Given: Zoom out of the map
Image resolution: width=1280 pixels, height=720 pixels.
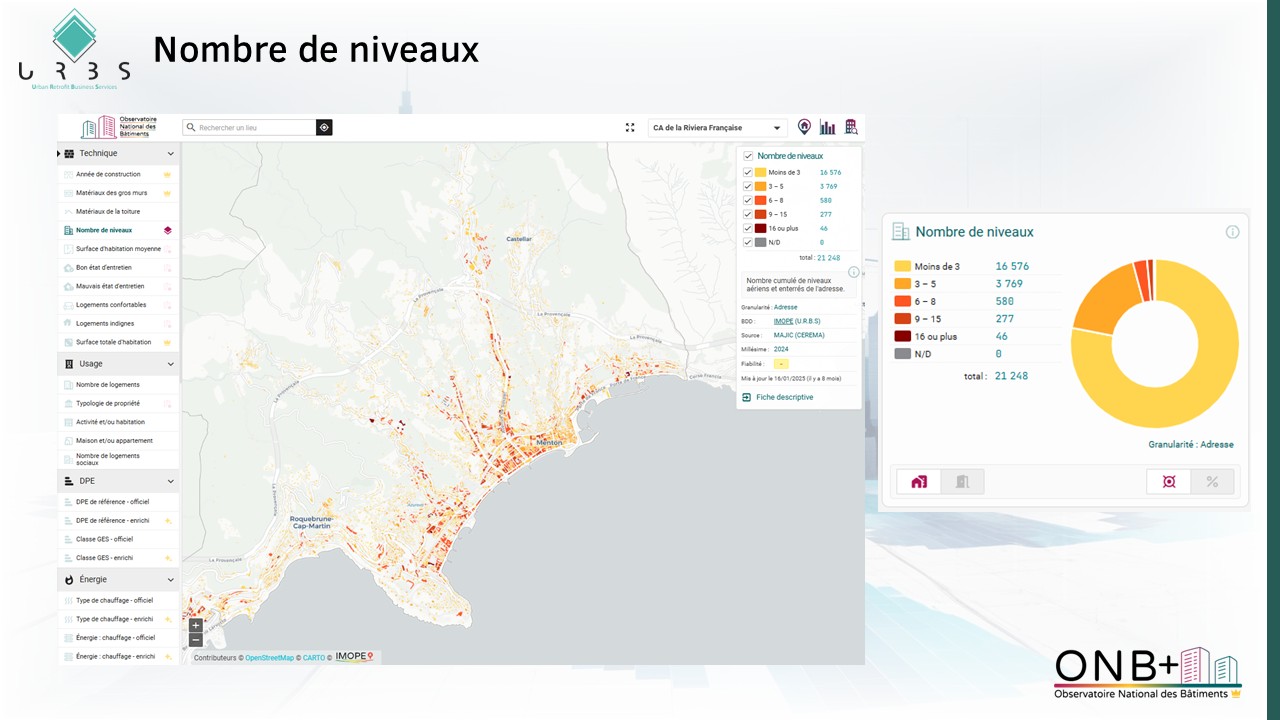Looking at the screenshot, I should 196,640.
